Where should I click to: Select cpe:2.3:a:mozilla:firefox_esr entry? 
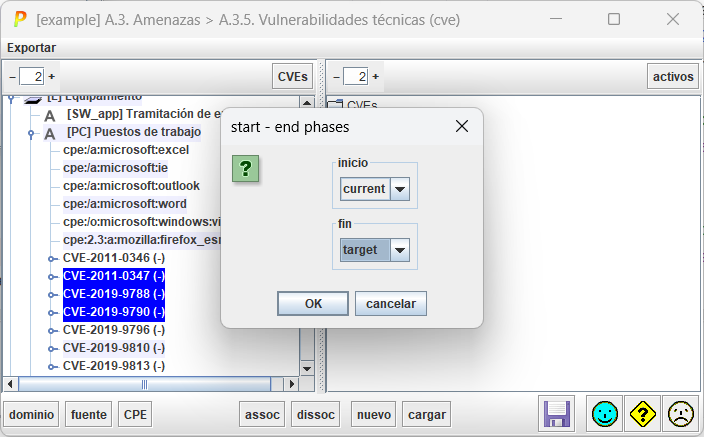[142, 240]
